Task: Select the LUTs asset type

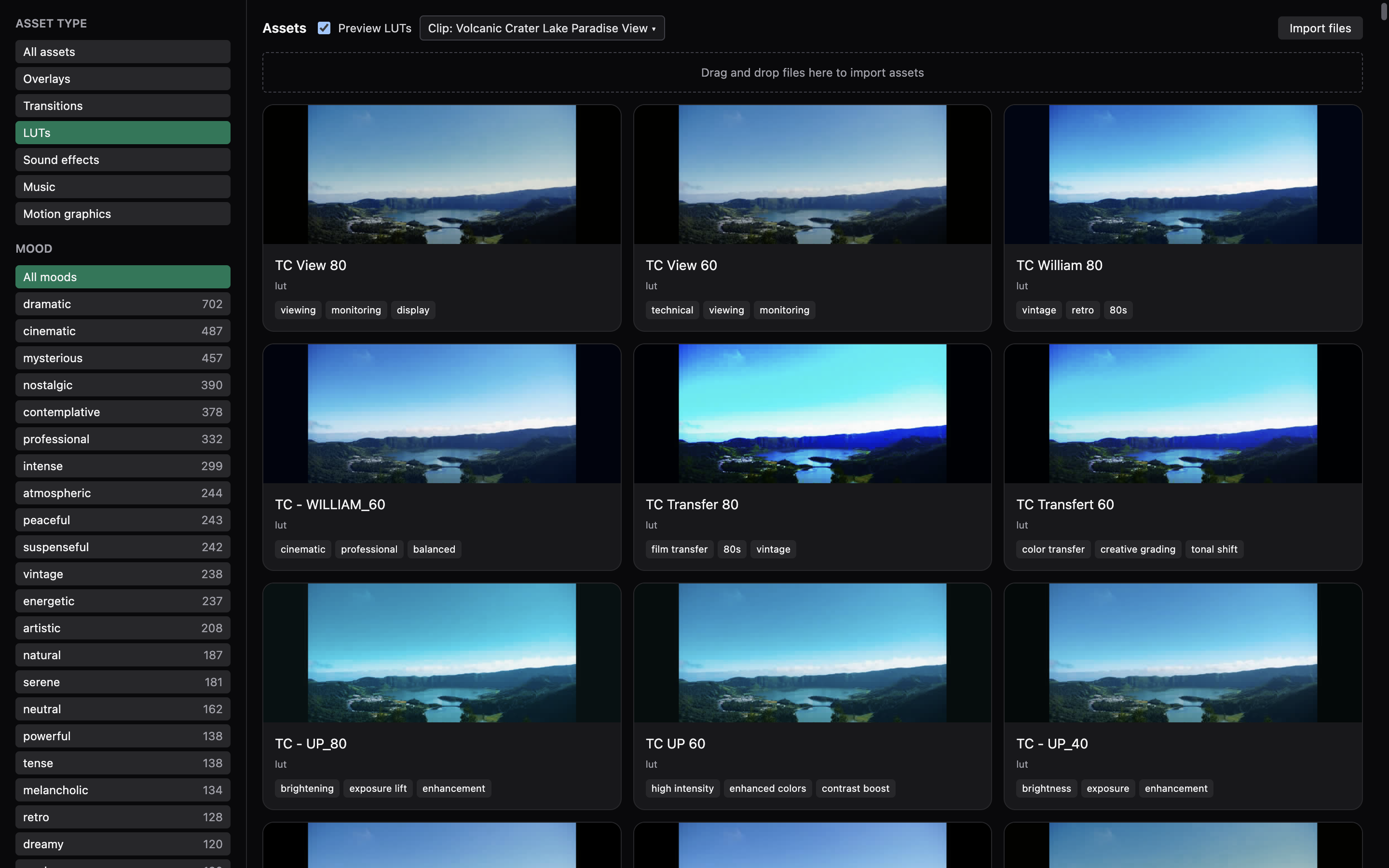Action: coord(123,133)
